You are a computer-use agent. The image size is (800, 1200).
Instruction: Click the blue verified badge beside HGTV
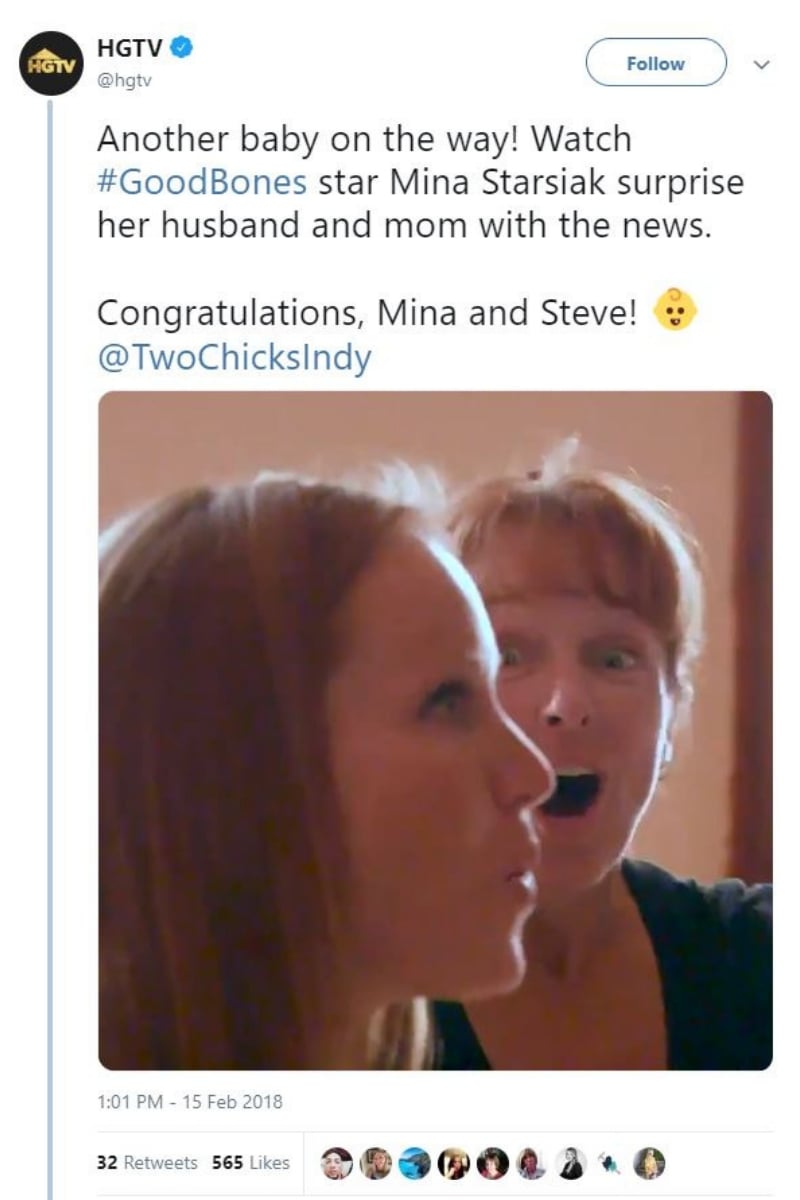183,45
